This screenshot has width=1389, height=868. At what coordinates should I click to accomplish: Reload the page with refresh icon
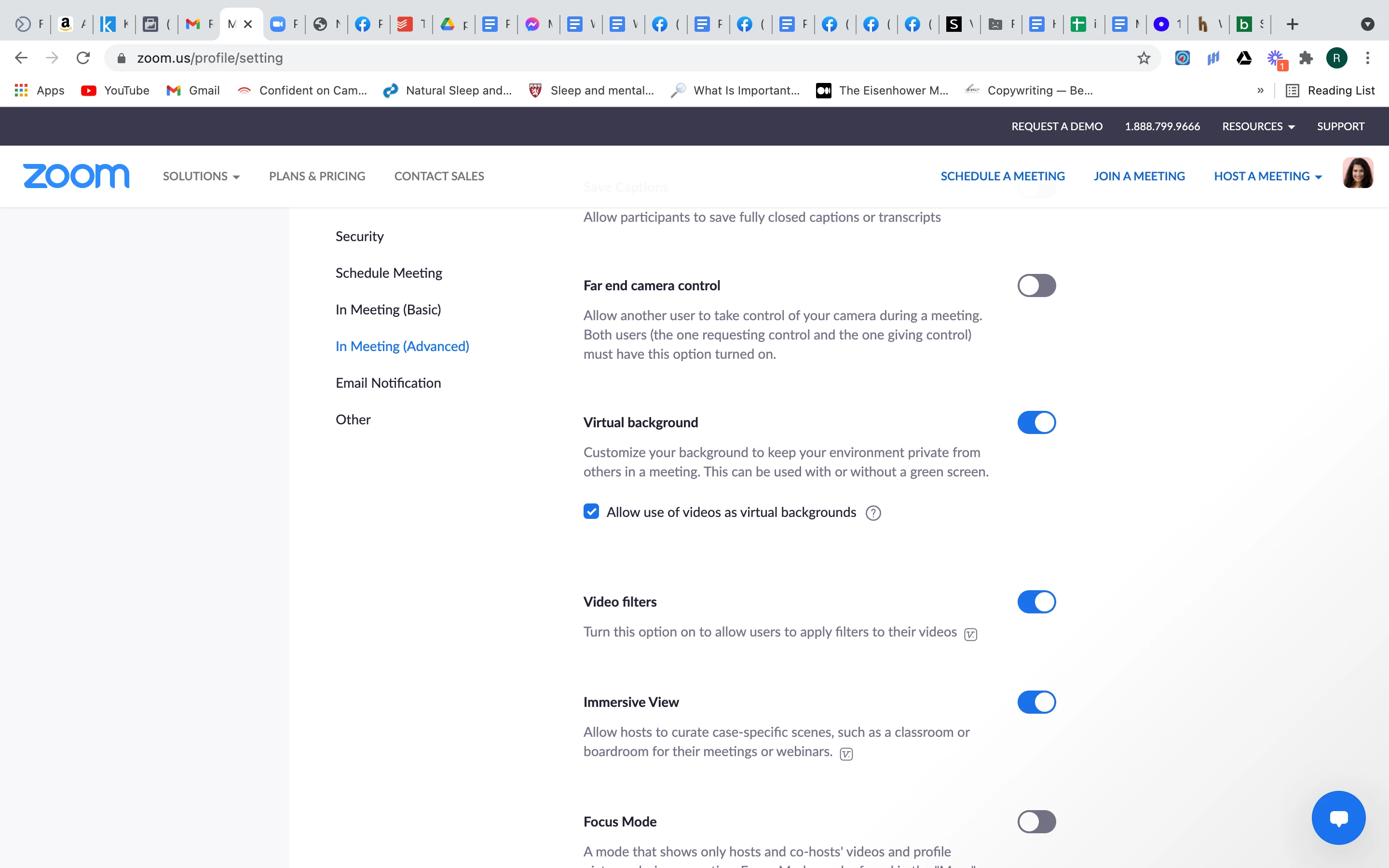coord(83,58)
